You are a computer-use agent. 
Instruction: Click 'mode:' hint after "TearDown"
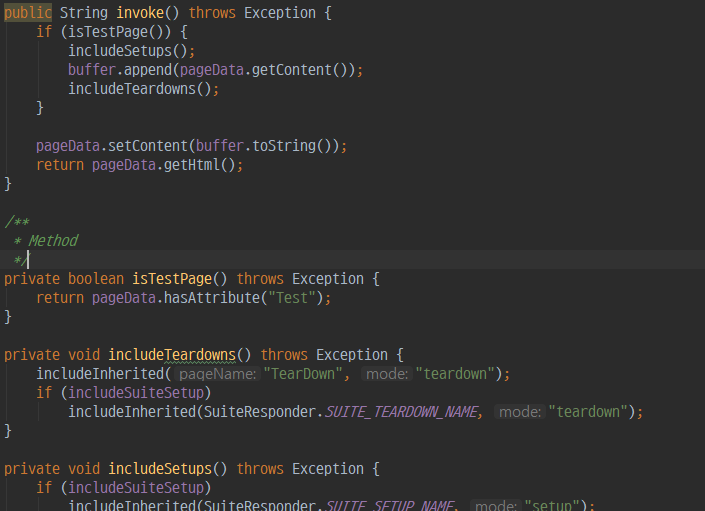coord(387,374)
